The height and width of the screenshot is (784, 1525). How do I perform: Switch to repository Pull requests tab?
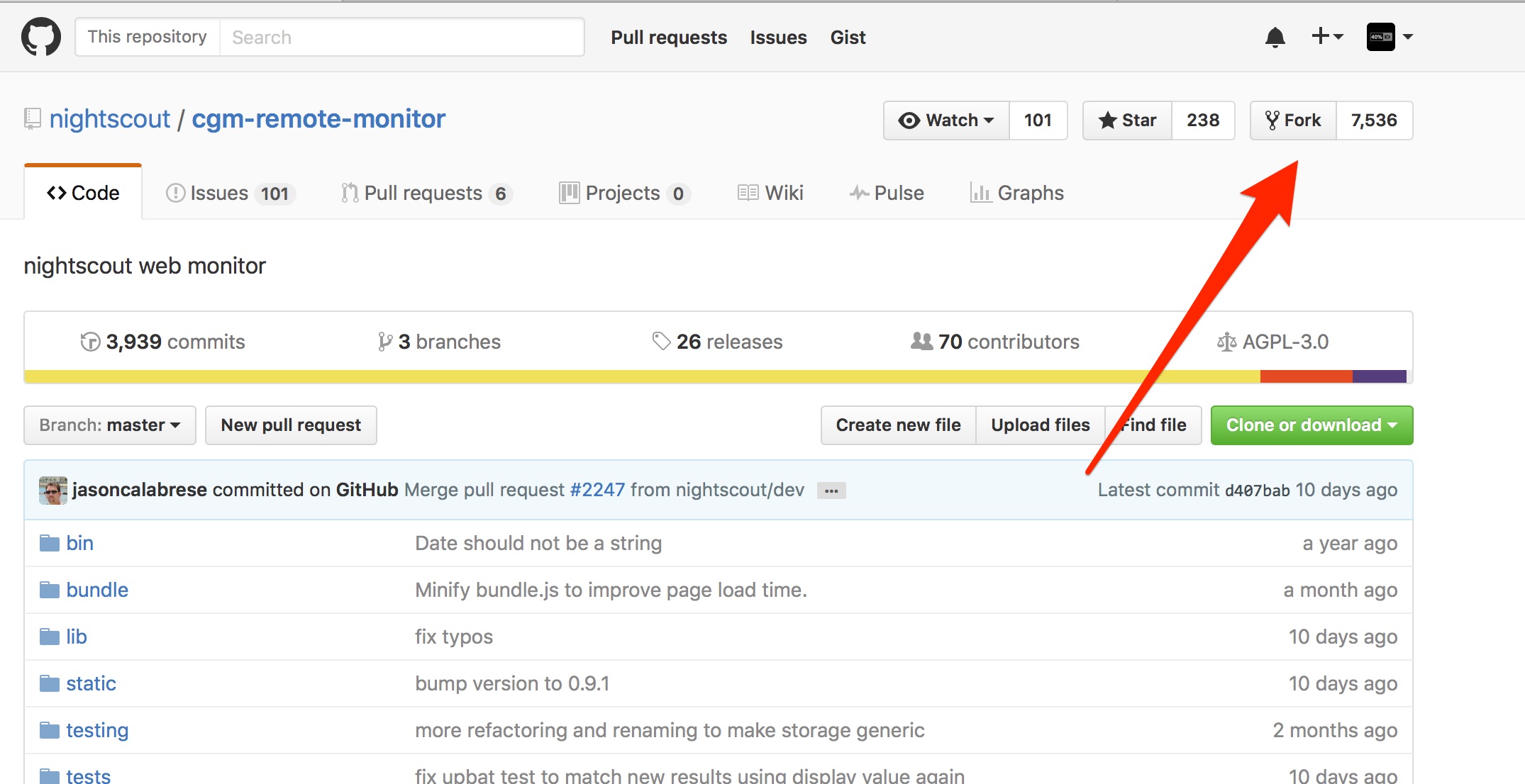[426, 193]
